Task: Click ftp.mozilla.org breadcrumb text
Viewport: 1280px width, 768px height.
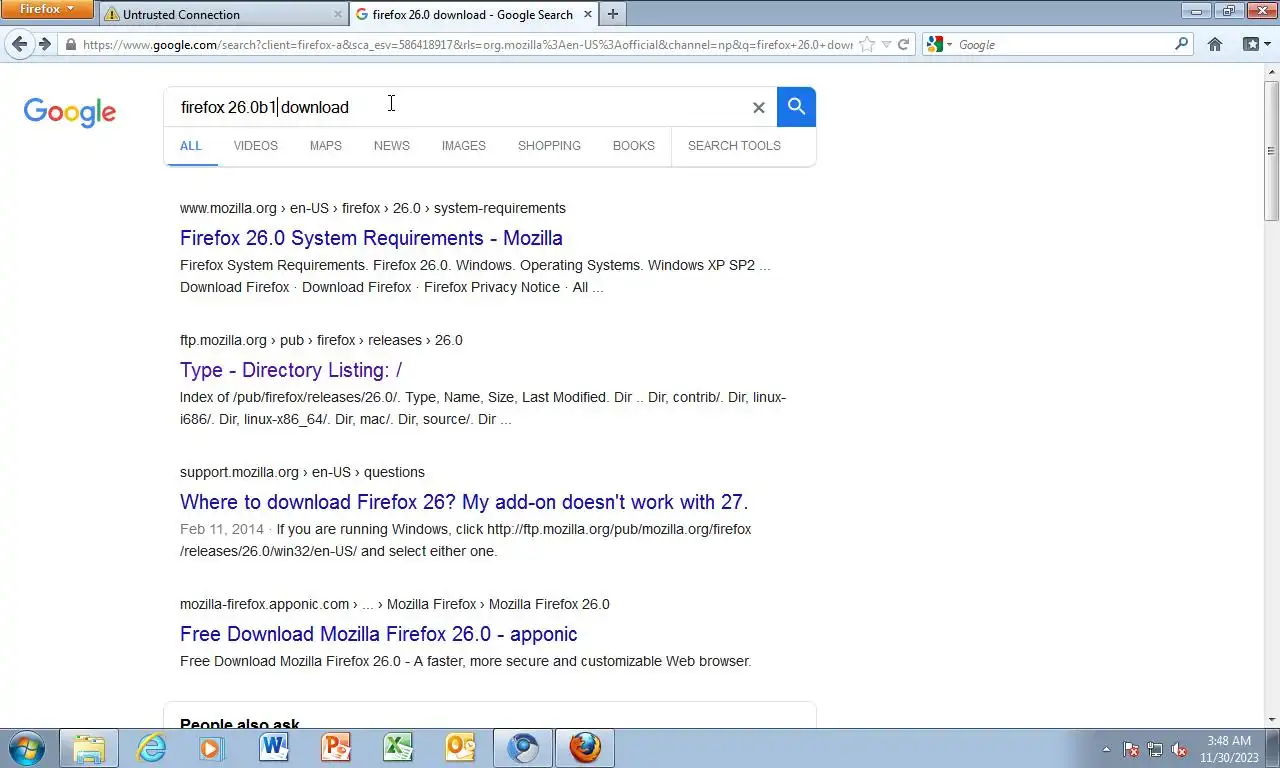Action: pos(223,340)
